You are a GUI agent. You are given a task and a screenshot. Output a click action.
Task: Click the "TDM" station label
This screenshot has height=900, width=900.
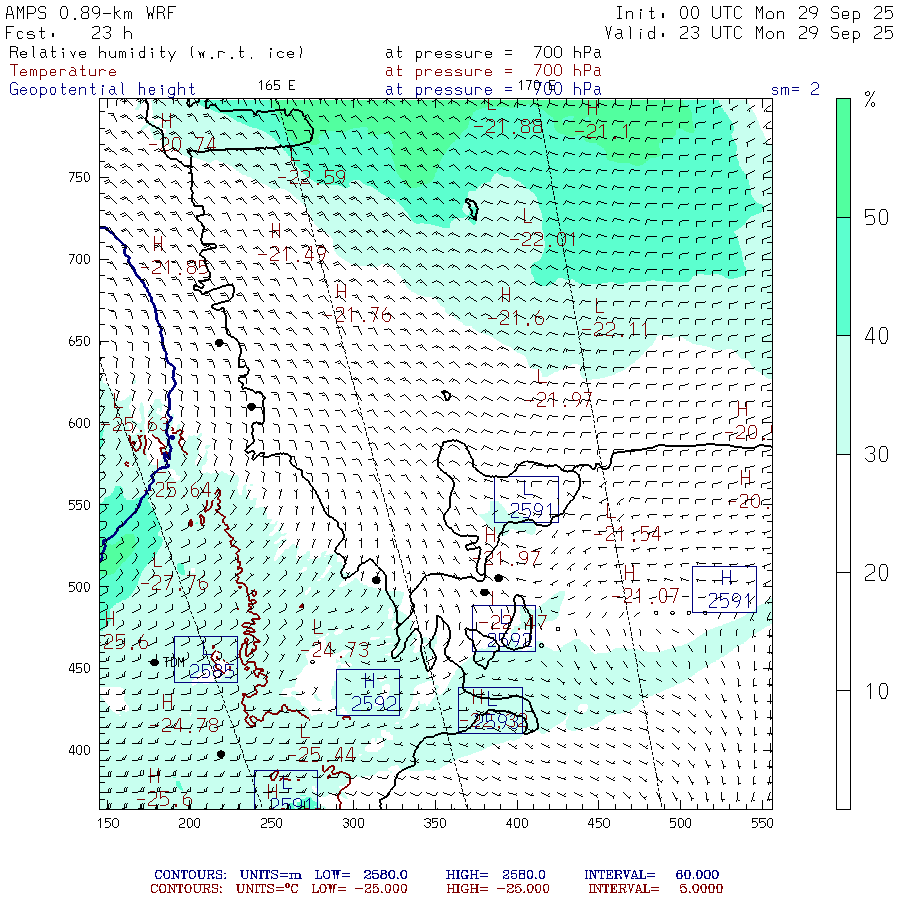174,662
